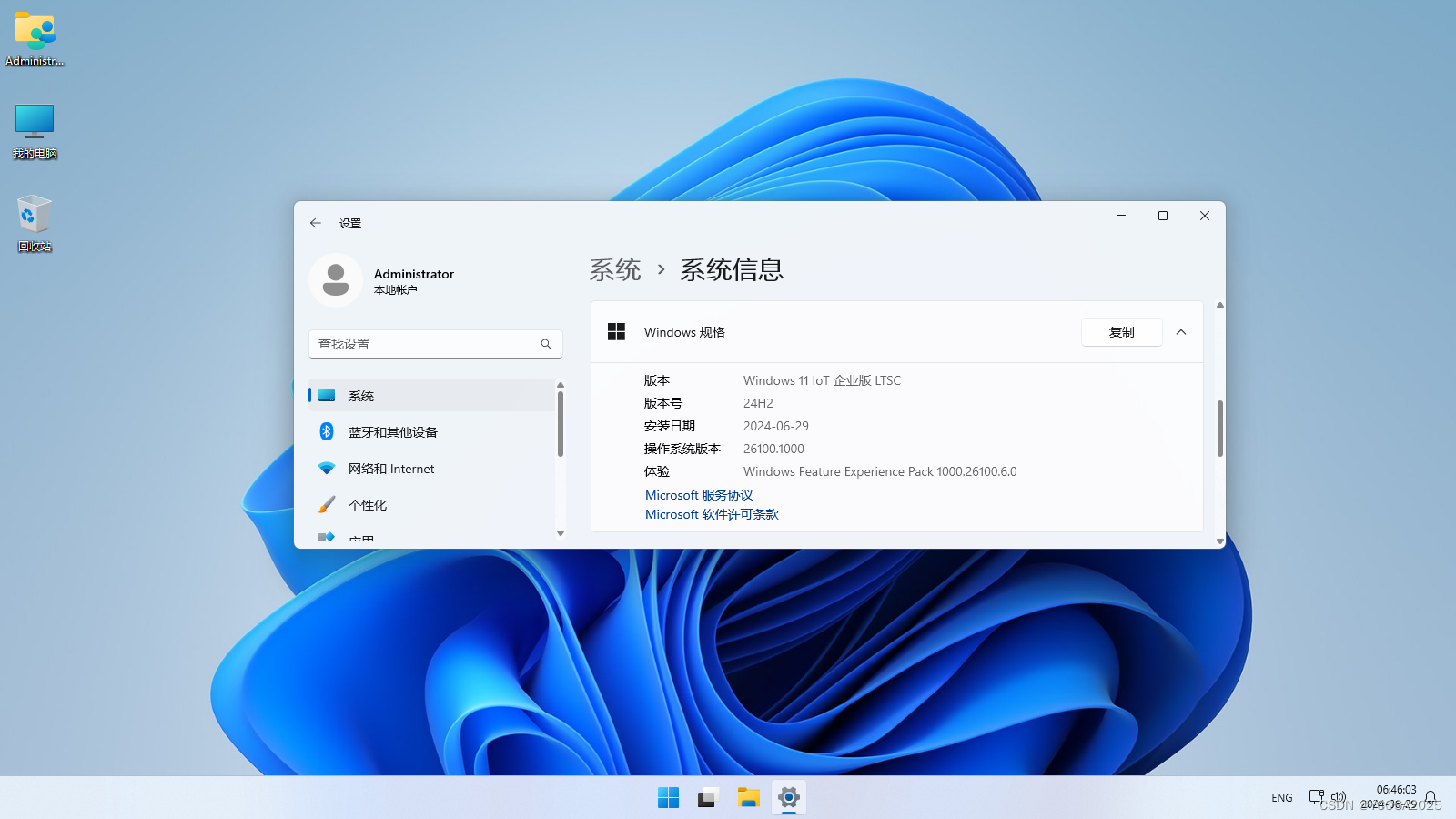This screenshot has width=1456, height=819.
Task: Click the install date 2024-06-29 value
Action: [x=776, y=426]
